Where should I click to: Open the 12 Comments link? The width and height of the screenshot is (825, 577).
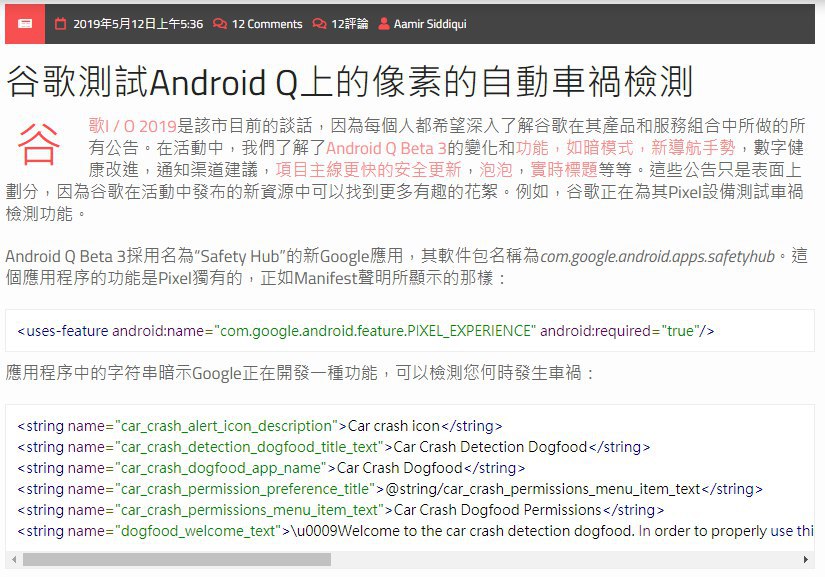[267, 24]
